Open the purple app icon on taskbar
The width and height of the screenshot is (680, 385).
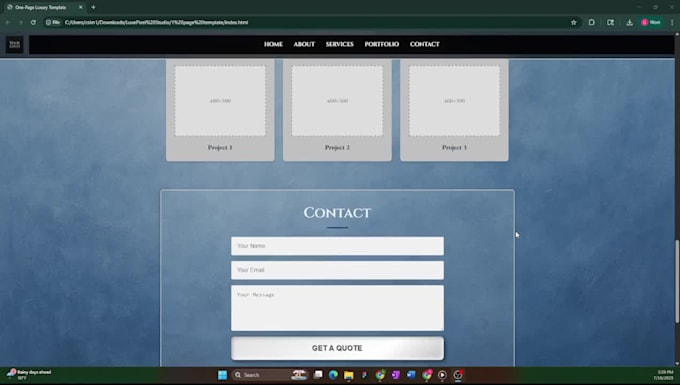396,375
